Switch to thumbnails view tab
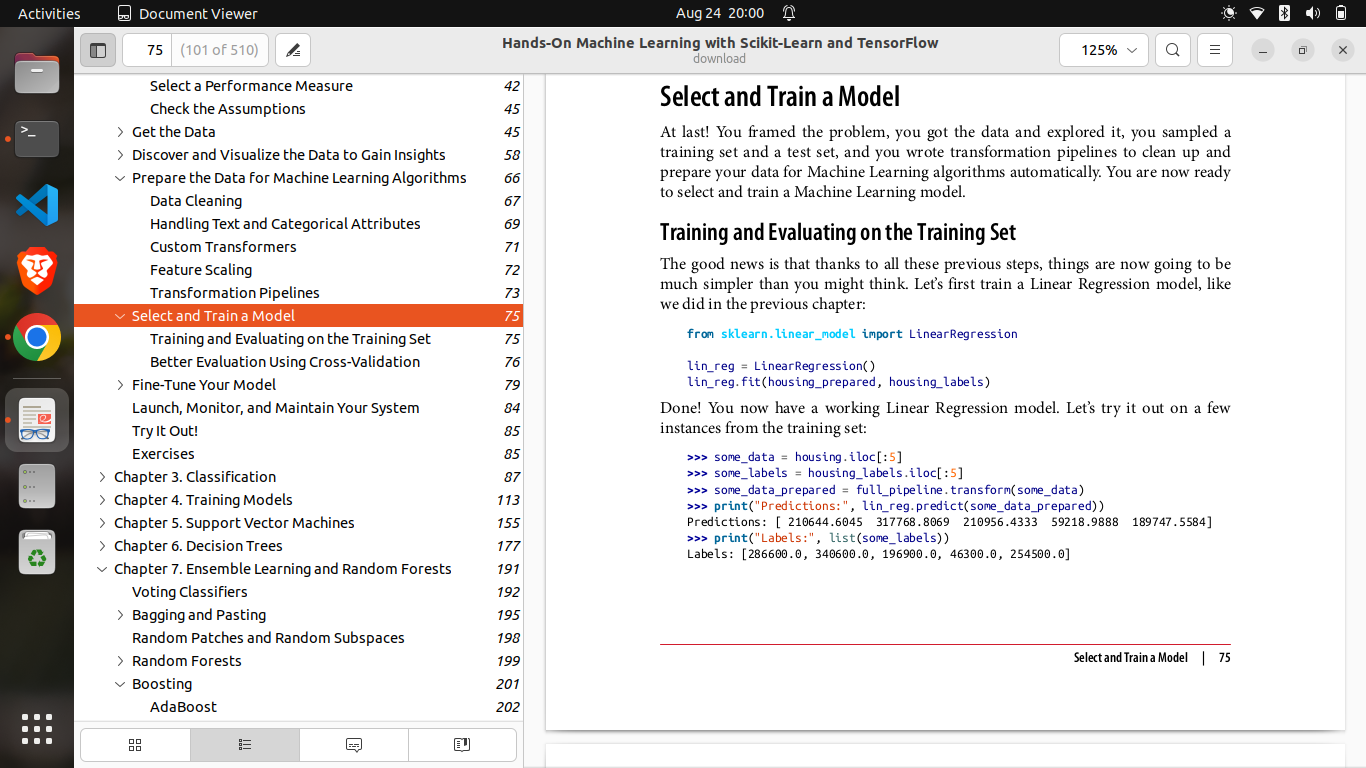 (135, 745)
